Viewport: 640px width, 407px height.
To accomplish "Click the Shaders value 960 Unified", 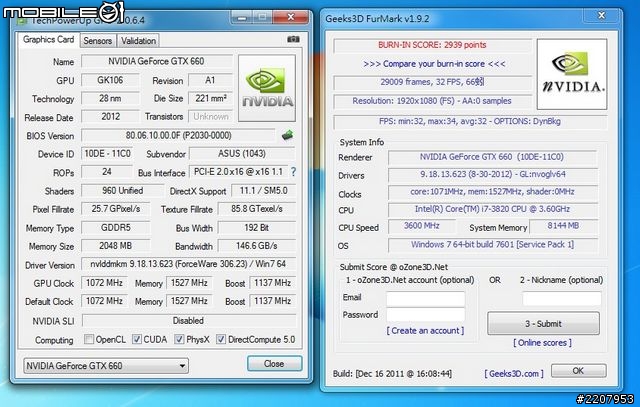I will pyautogui.click(x=122, y=191).
